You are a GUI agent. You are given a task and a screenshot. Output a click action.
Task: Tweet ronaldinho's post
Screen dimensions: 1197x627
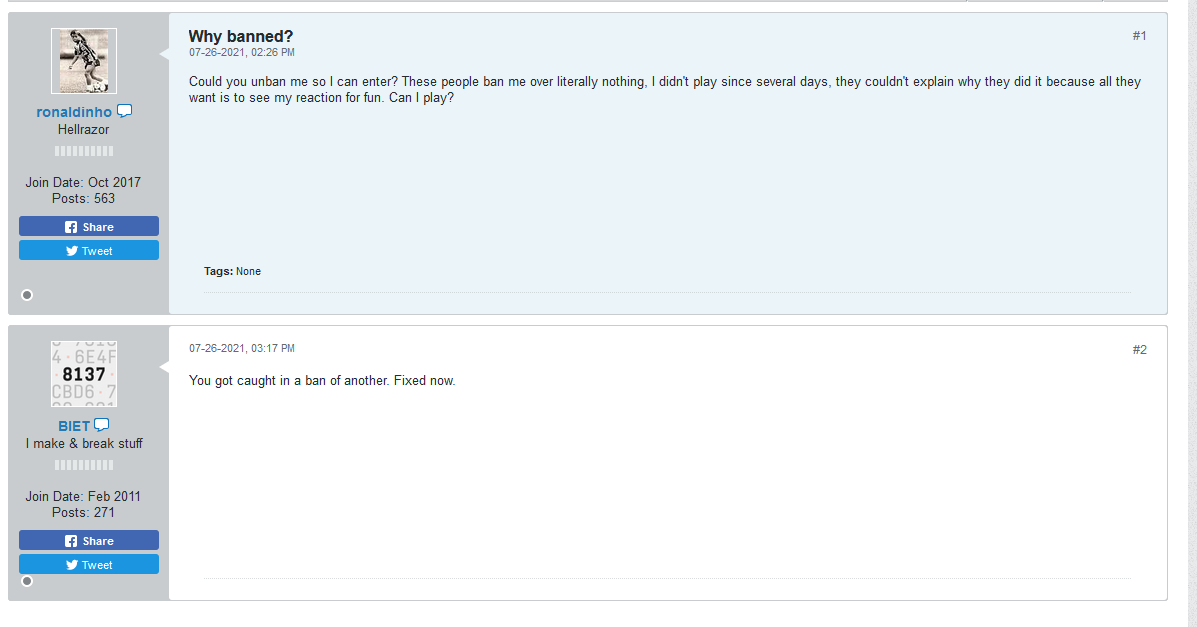(x=89, y=251)
